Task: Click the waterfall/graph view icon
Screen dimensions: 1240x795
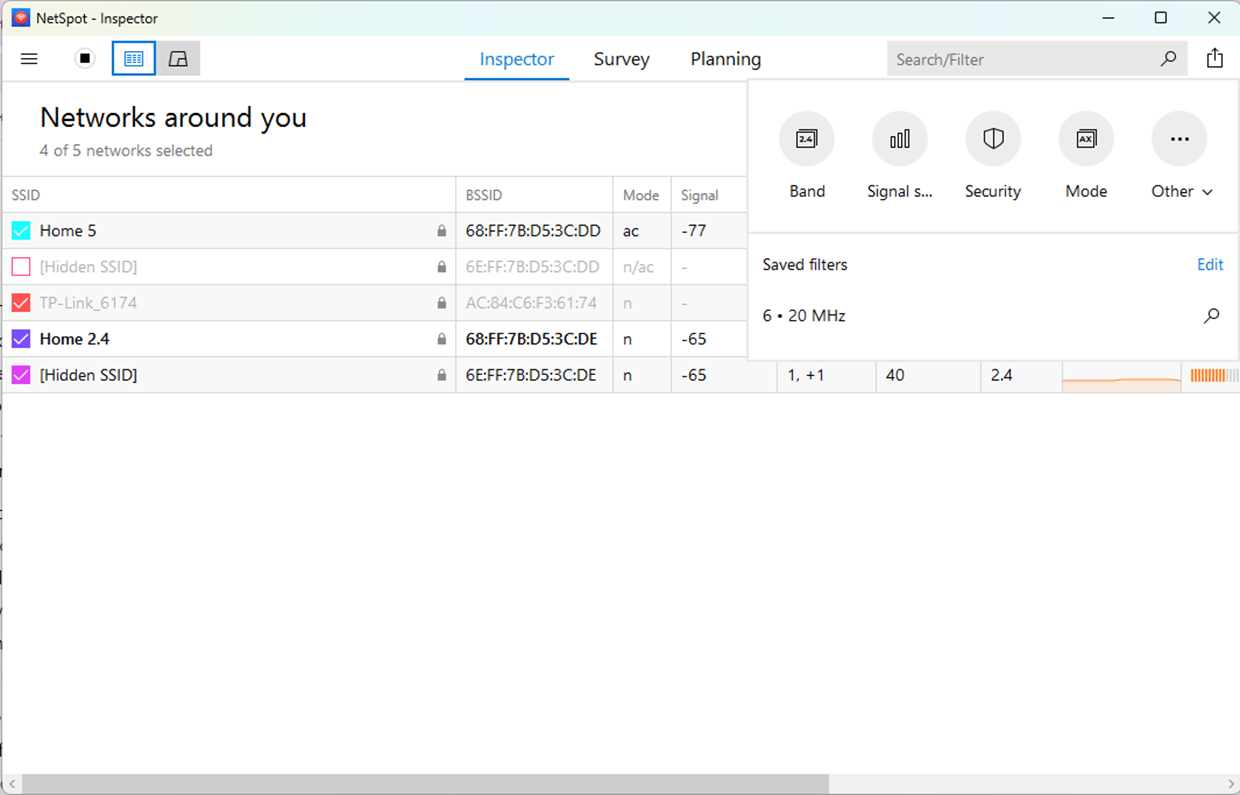Action: pyautogui.click(x=178, y=58)
